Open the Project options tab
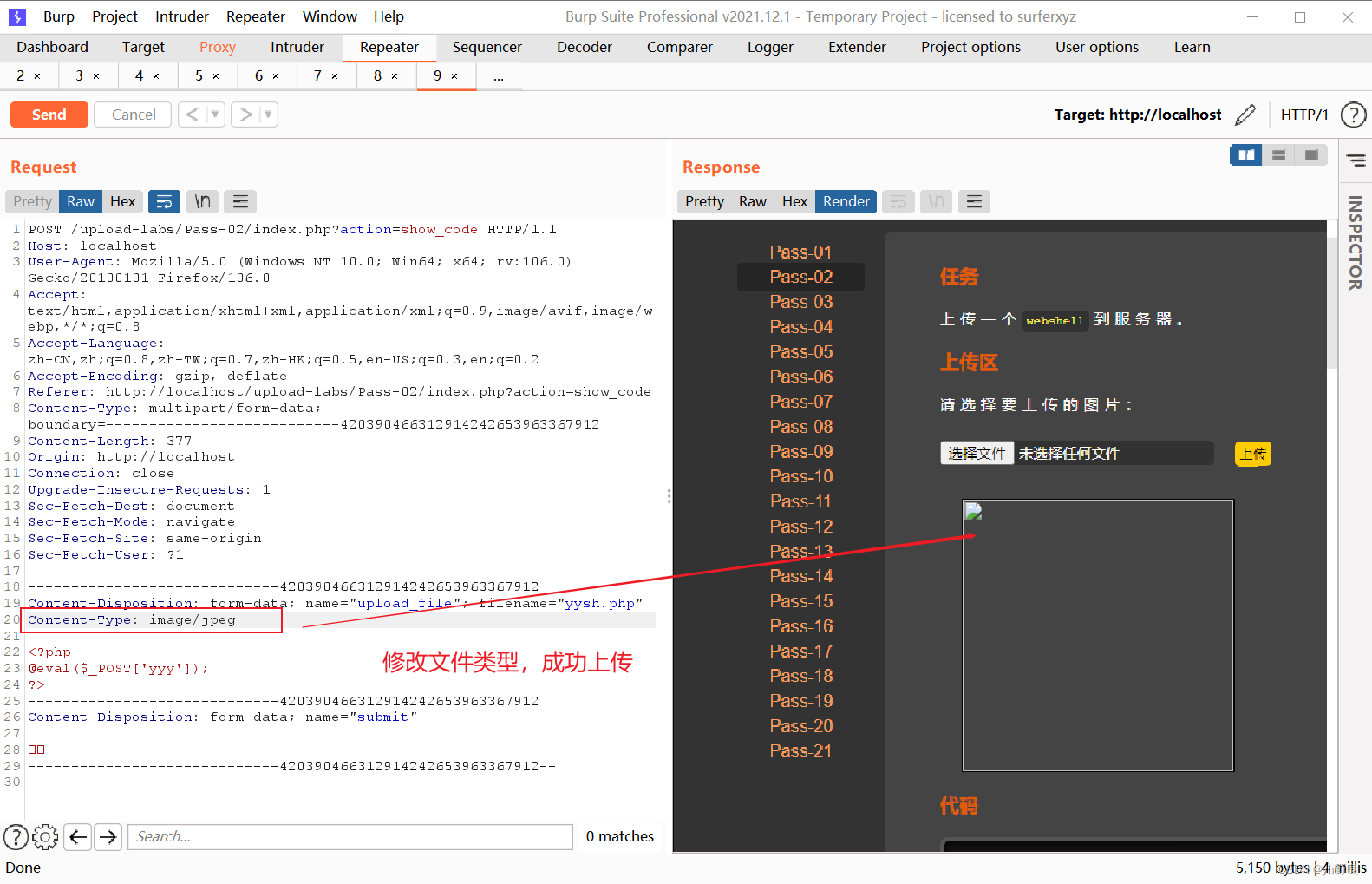This screenshot has width=1372, height=884. click(x=970, y=47)
